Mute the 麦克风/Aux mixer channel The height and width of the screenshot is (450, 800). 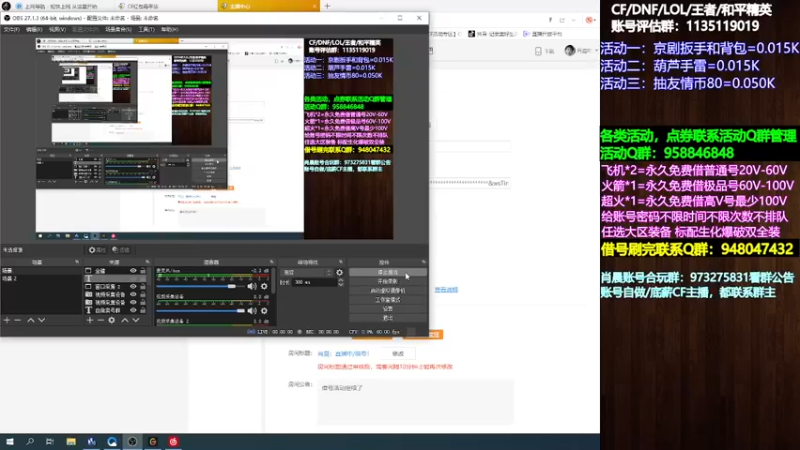pos(252,286)
